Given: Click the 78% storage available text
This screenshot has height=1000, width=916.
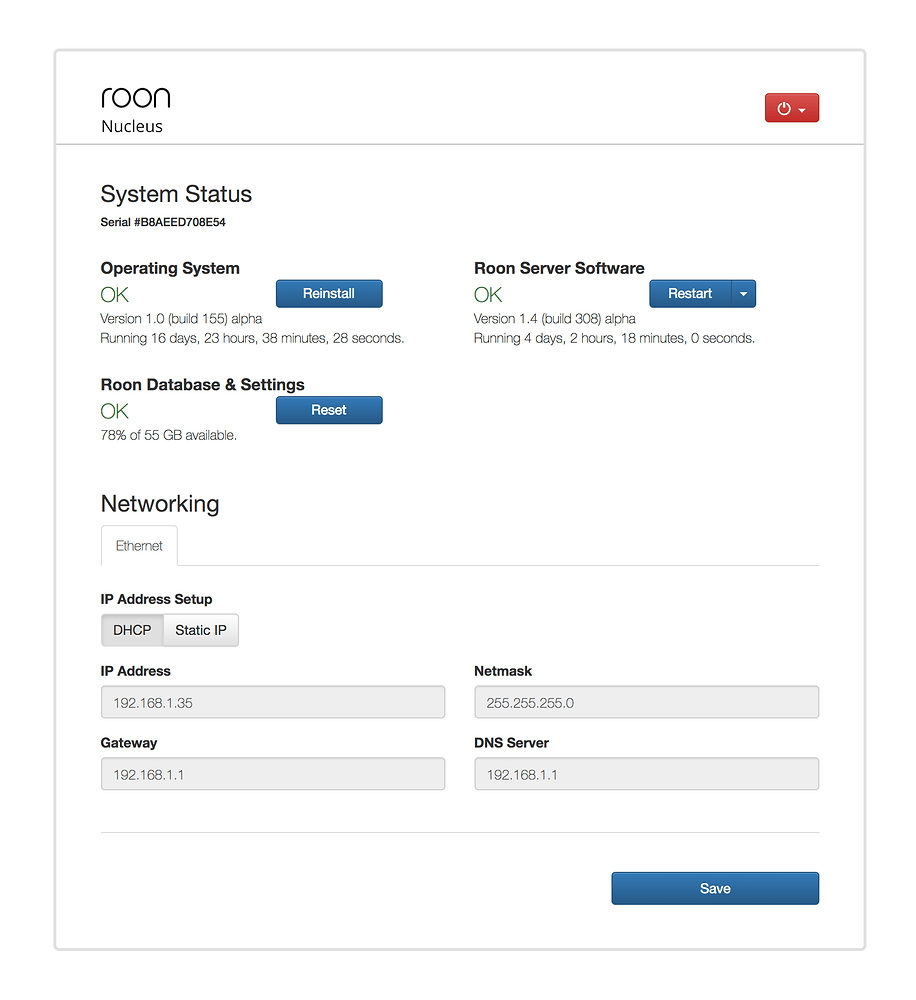Looking at the screenshot, I should pos(168,435).
